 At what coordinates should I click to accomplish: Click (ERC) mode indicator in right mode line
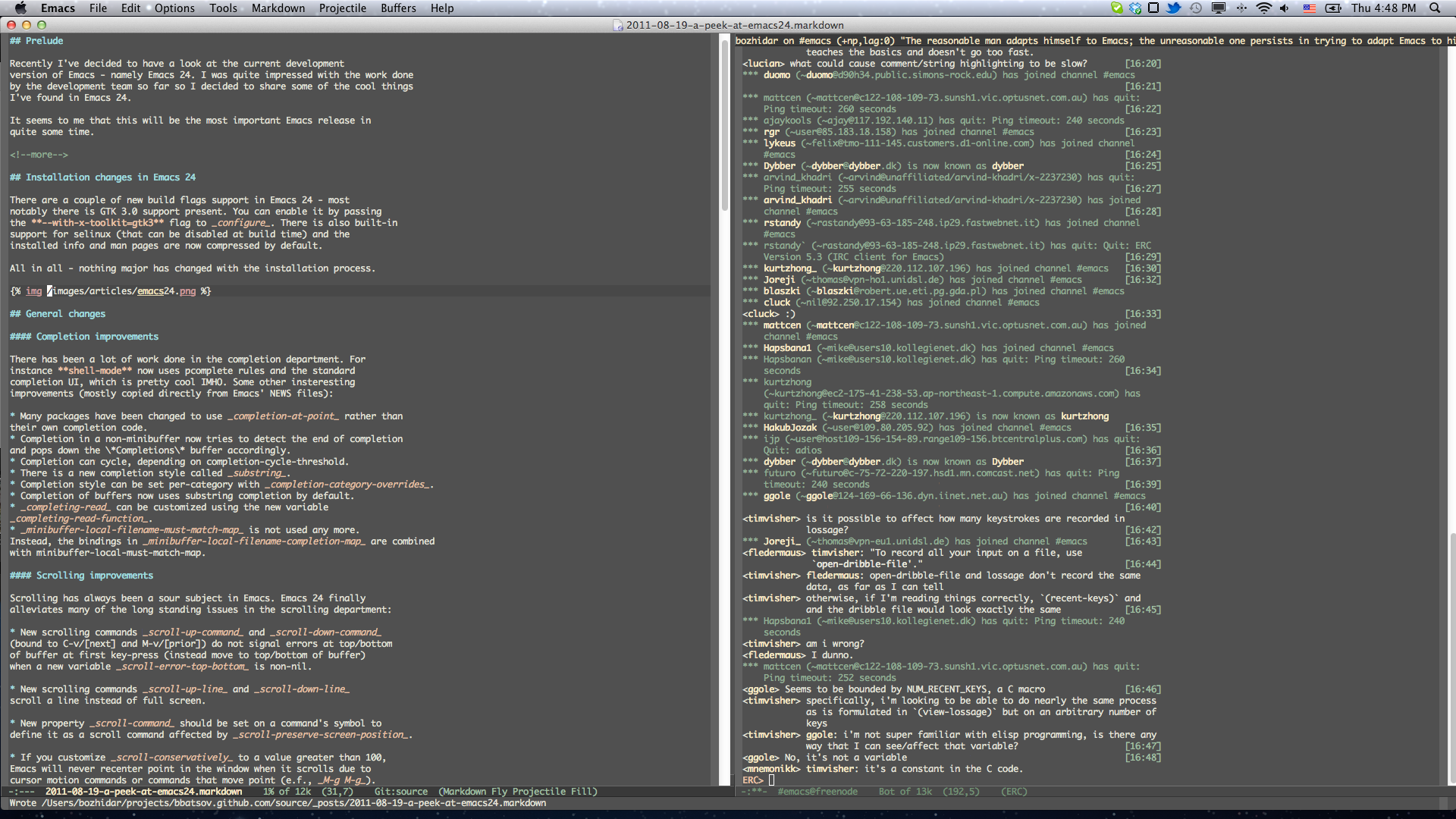1014,792
